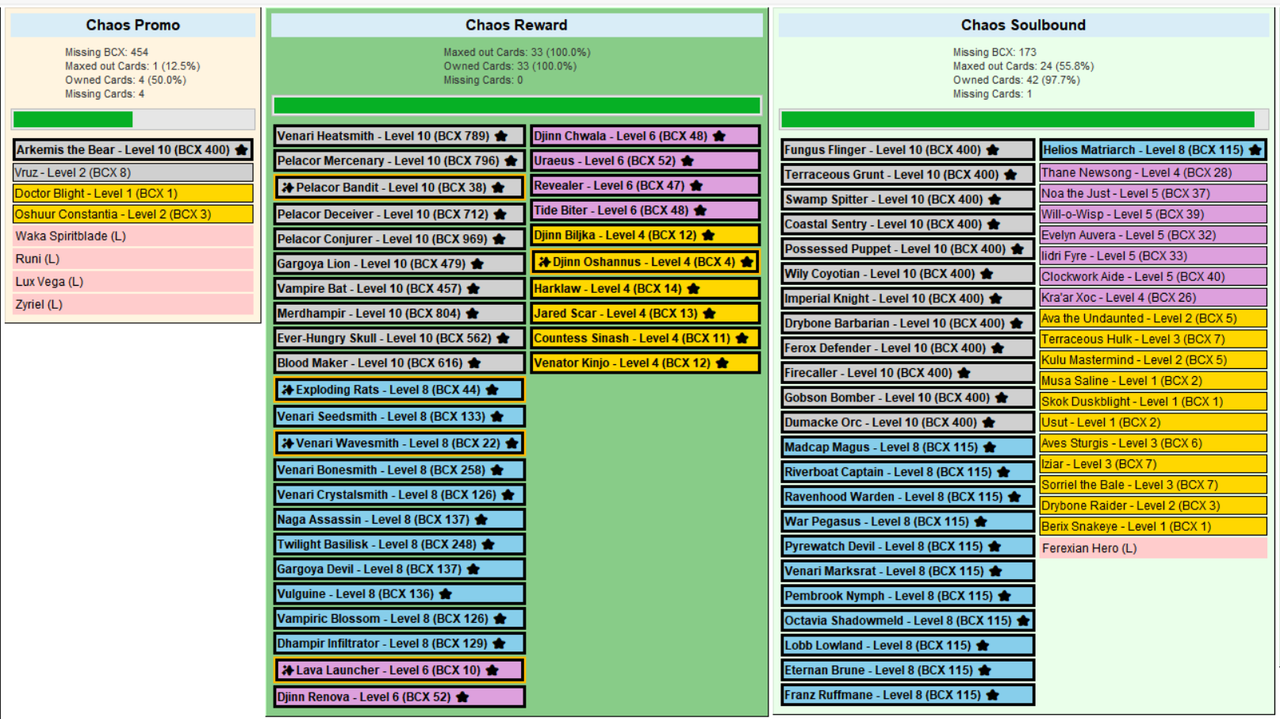Click star icon on Naga Assassin row

coord(481,520)
